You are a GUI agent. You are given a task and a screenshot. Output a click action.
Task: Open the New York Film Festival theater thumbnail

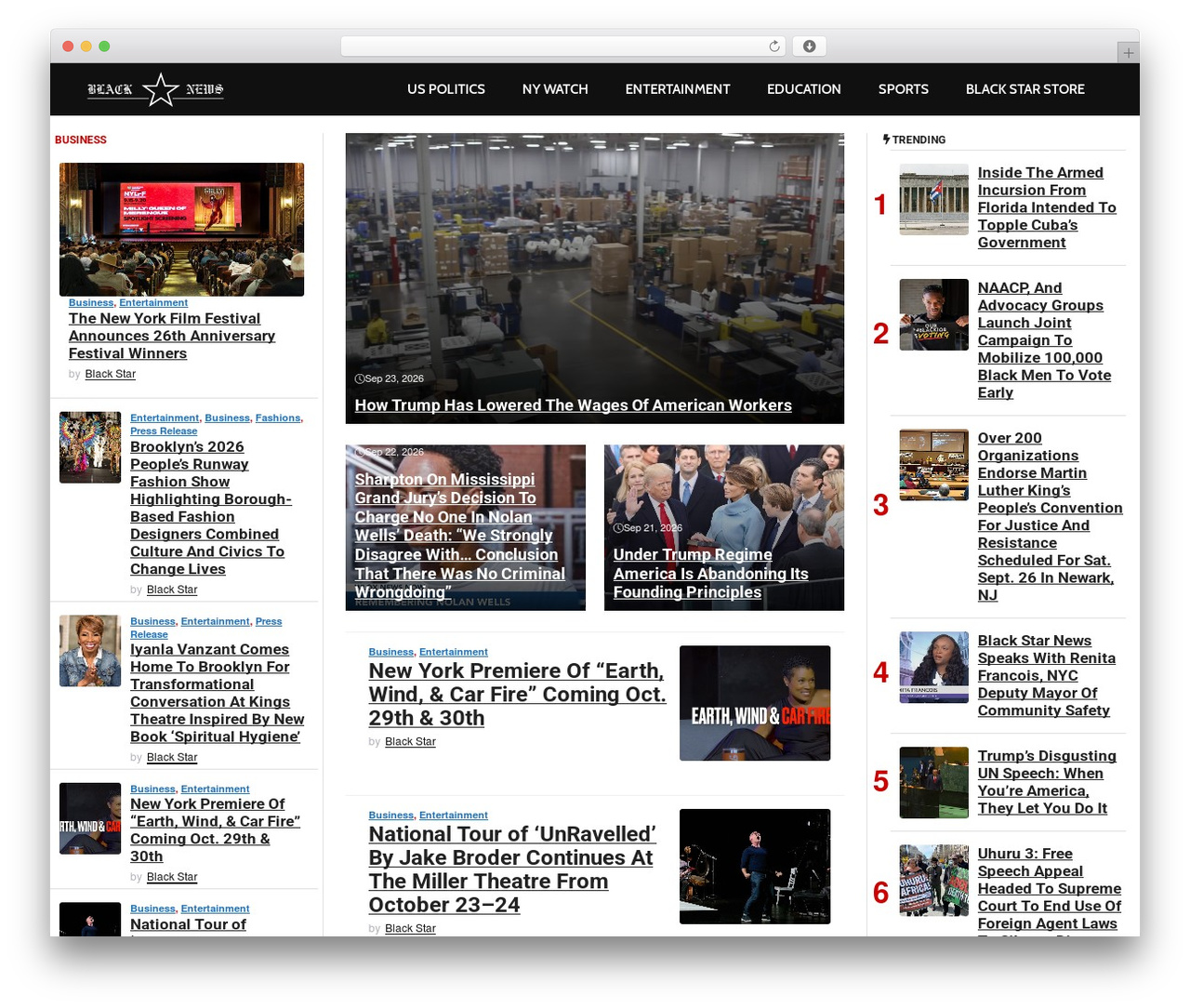[181, 230]
